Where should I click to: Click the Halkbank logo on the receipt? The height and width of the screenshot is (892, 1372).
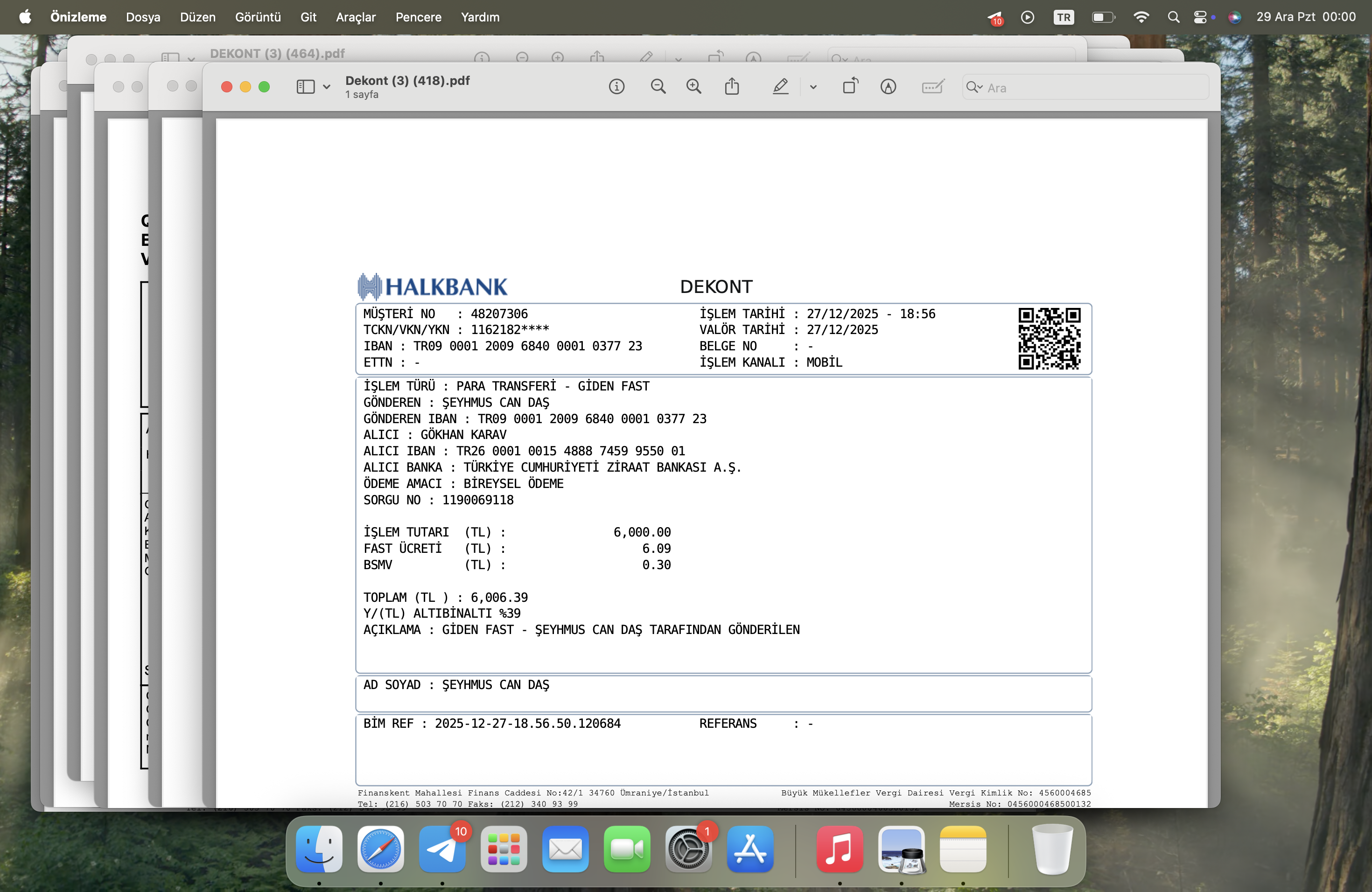(432, 286)
